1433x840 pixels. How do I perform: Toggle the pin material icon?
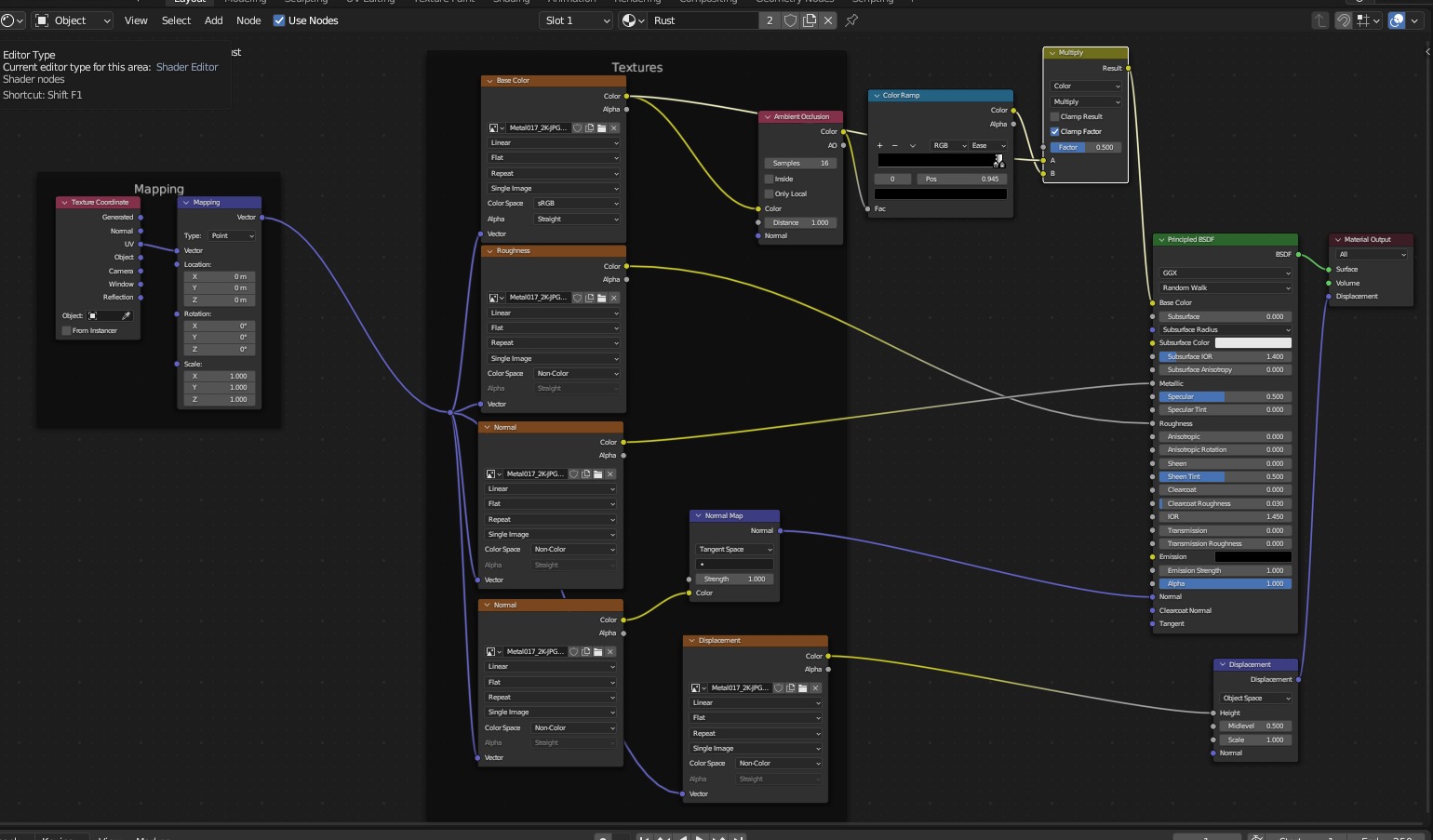pyautogui.click(x=851, y=20)
